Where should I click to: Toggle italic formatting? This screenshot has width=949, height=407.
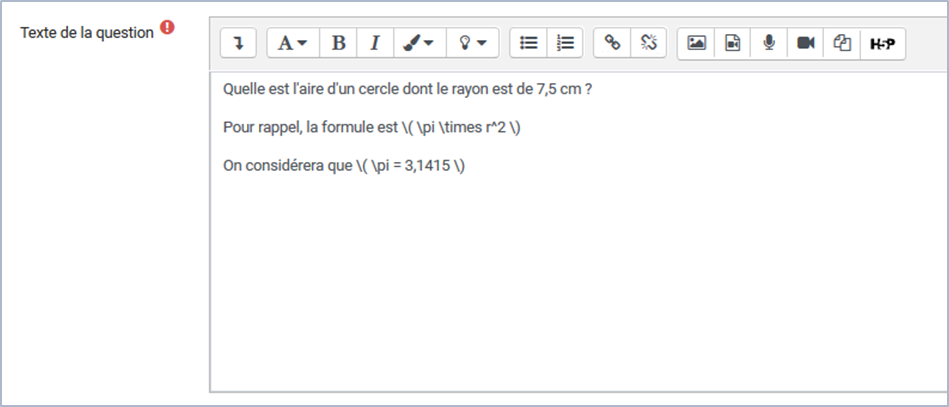[375, 43]
